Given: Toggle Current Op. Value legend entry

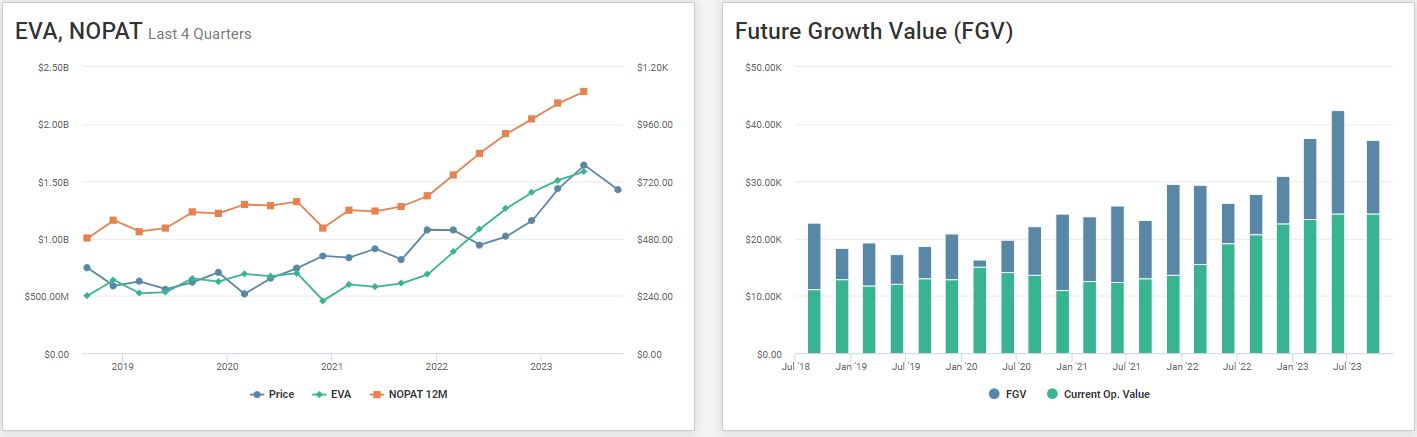Looking at the screenshot, I should (1098, 394).
